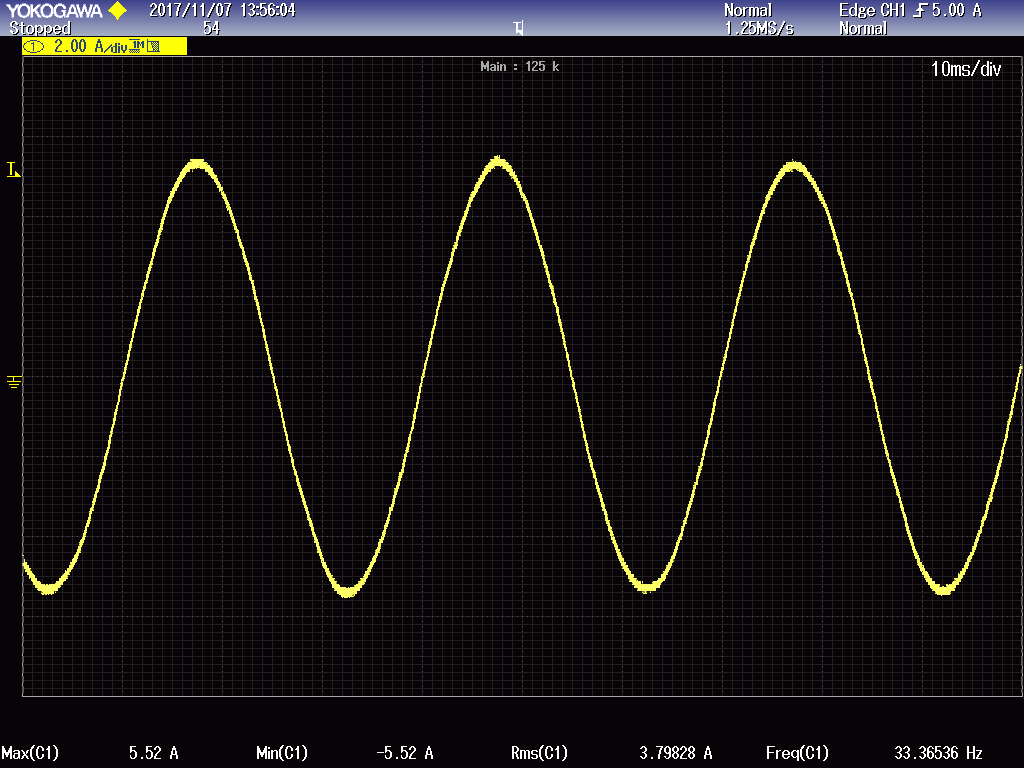Click the 5.00 A trigger level value

tap(956, 10)
